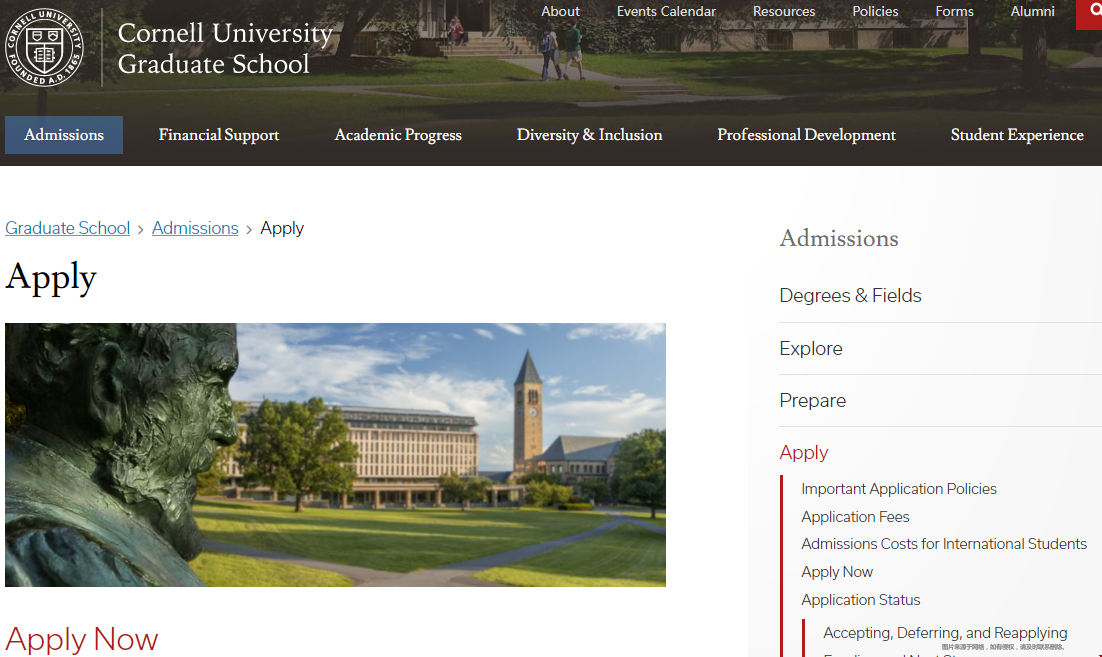
Task: Open Financial Support nav item
Action: pyautogui.click(x=219, y=135)
